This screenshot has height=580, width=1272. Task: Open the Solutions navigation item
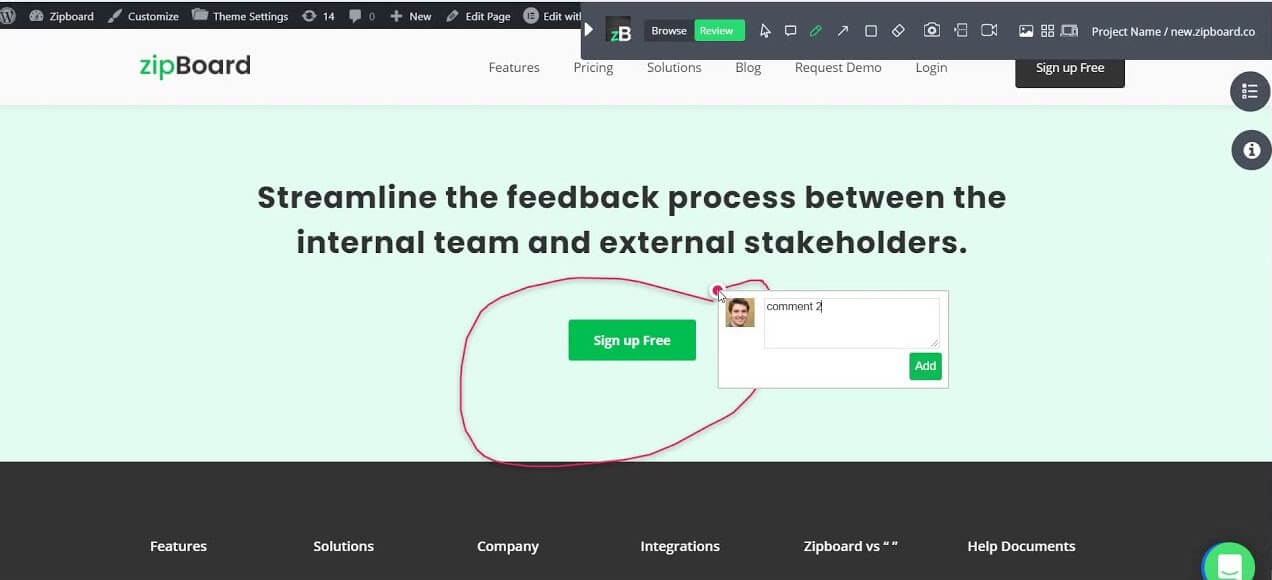click(674, 68)
